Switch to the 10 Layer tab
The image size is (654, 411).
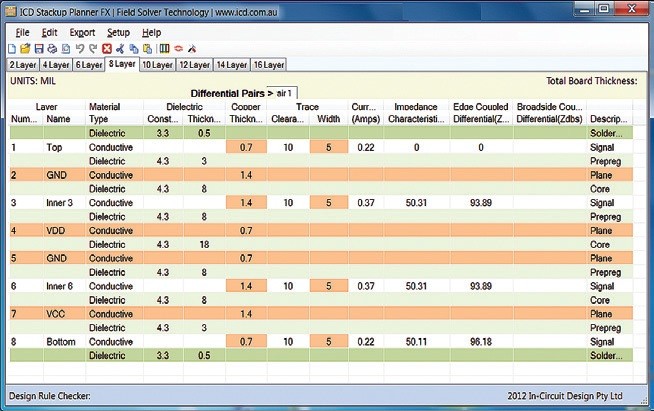click(157, 65)
